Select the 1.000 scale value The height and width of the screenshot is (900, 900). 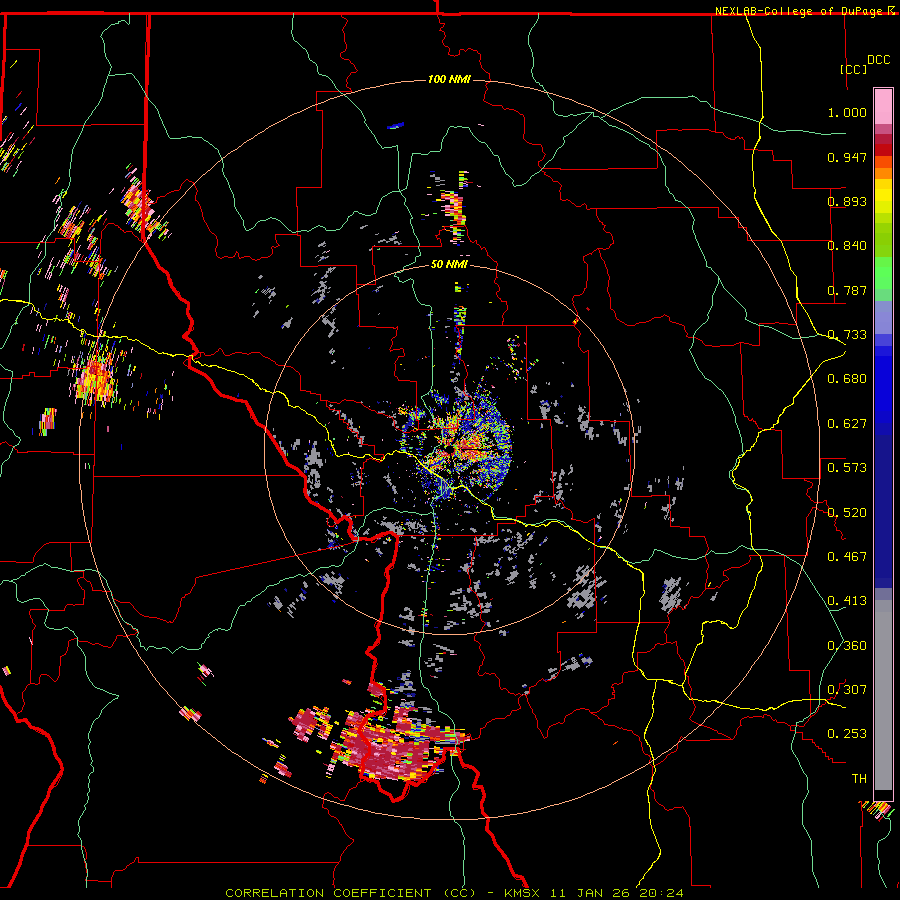847,112
